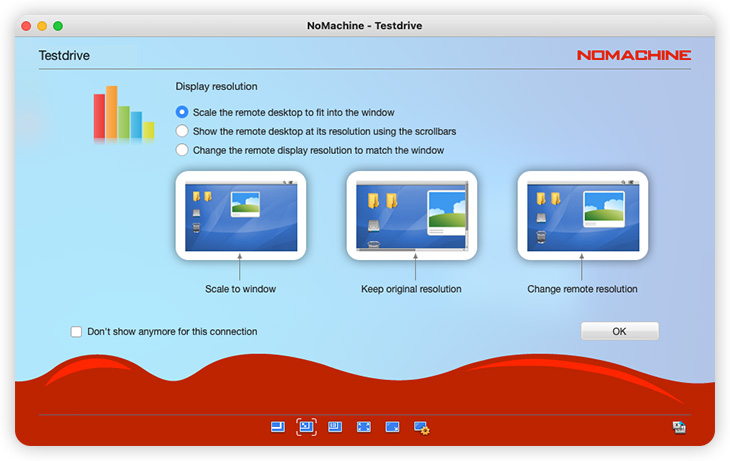
Task: Select Show remote desktop using scrollbars option
Action: click(182, 131)
